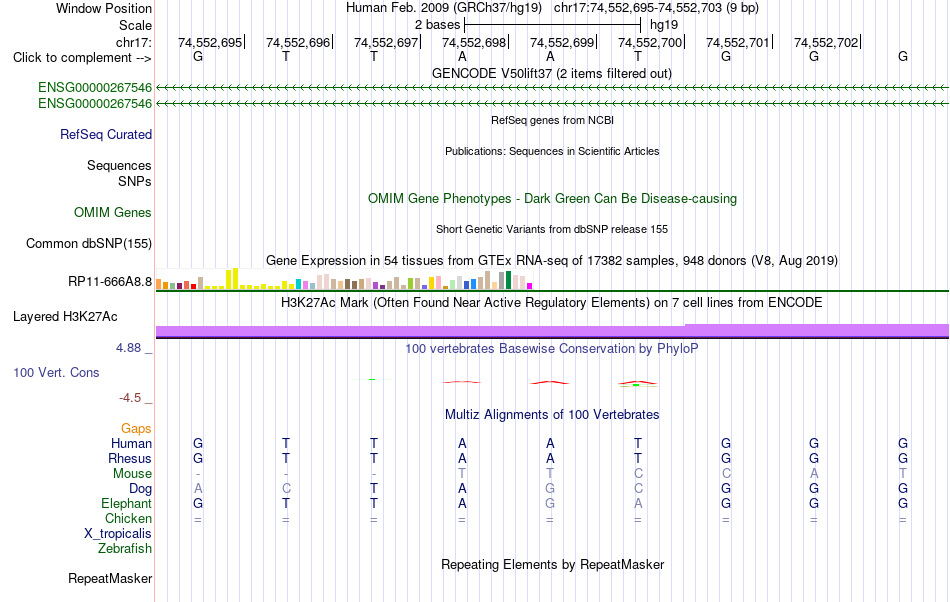950x602 pixels.
Task: Click the Layered H3K27Ac track label
Action: 65,317
